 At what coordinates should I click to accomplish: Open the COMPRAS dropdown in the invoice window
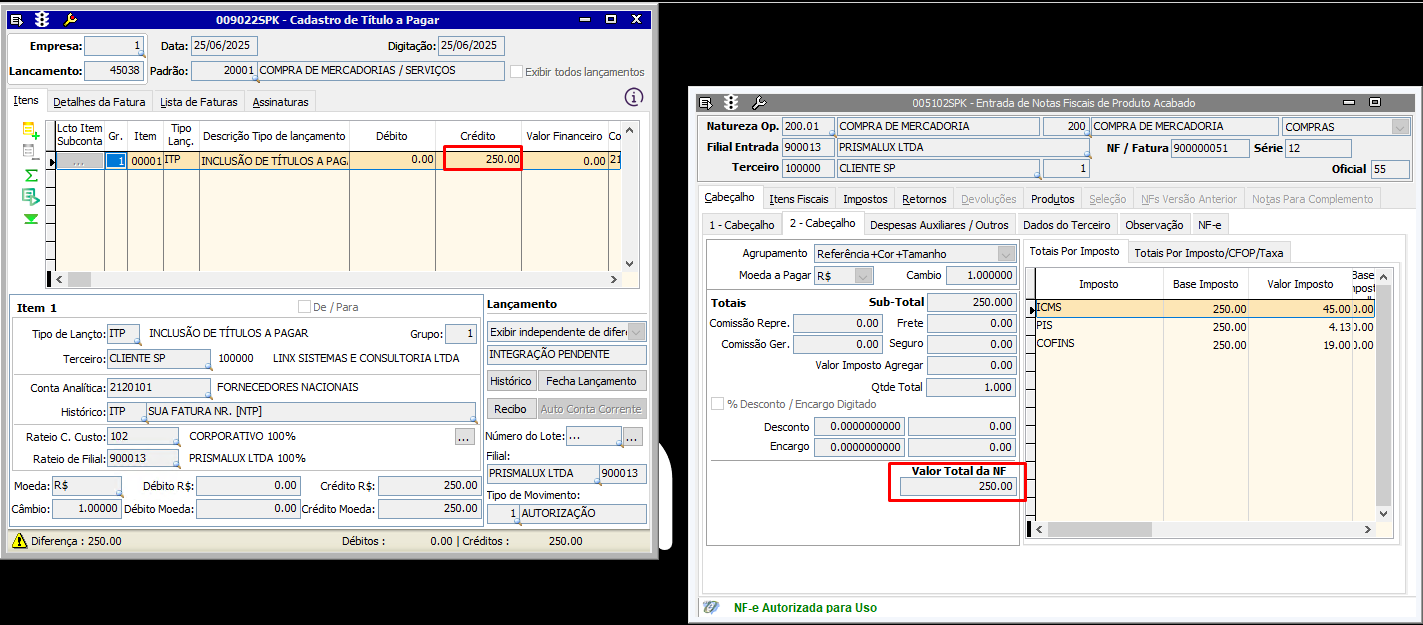click(1400, 127)
